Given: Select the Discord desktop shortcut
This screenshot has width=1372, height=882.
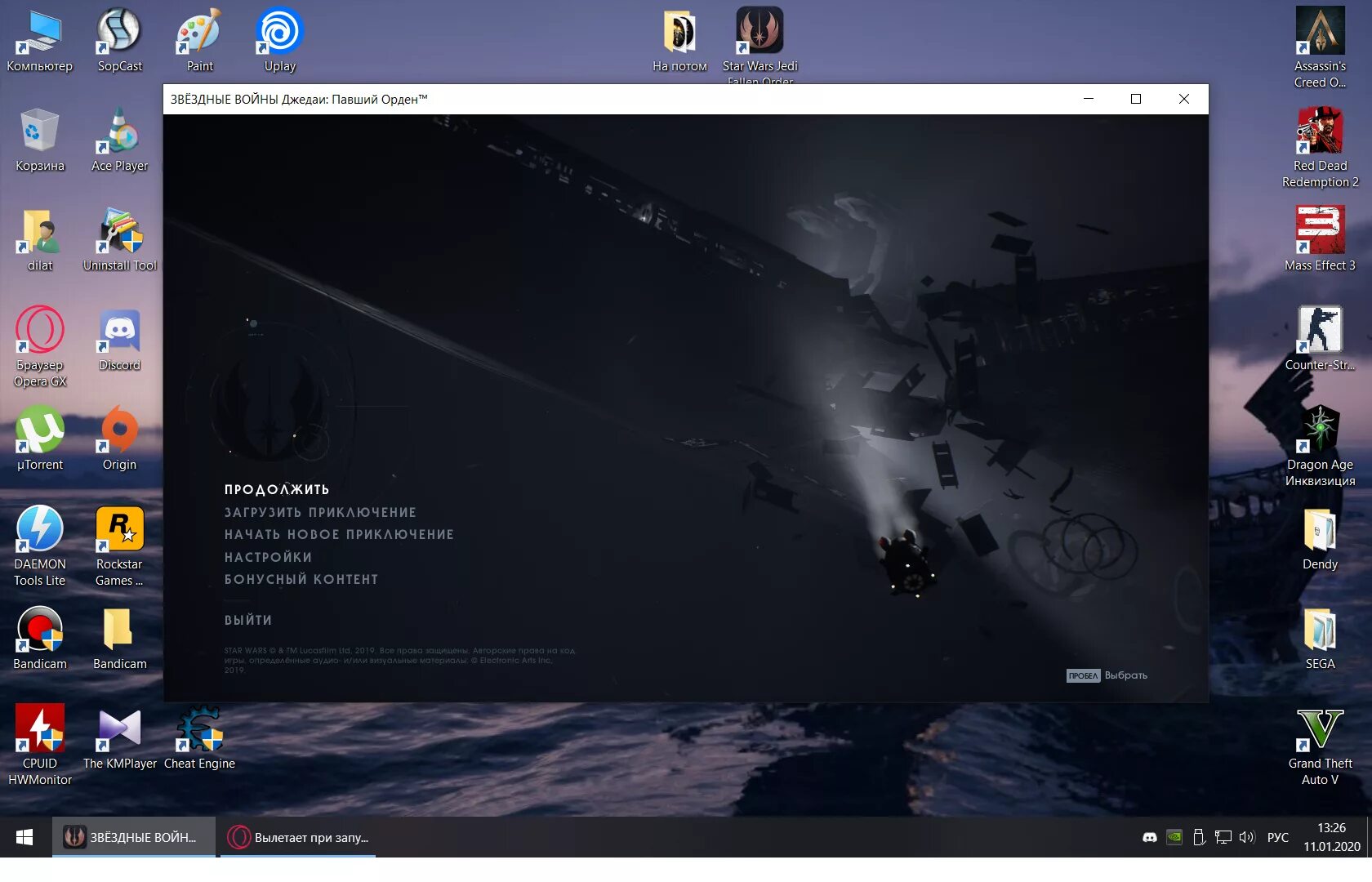Looking at the screenshot, I should click(x=119, y=340).
